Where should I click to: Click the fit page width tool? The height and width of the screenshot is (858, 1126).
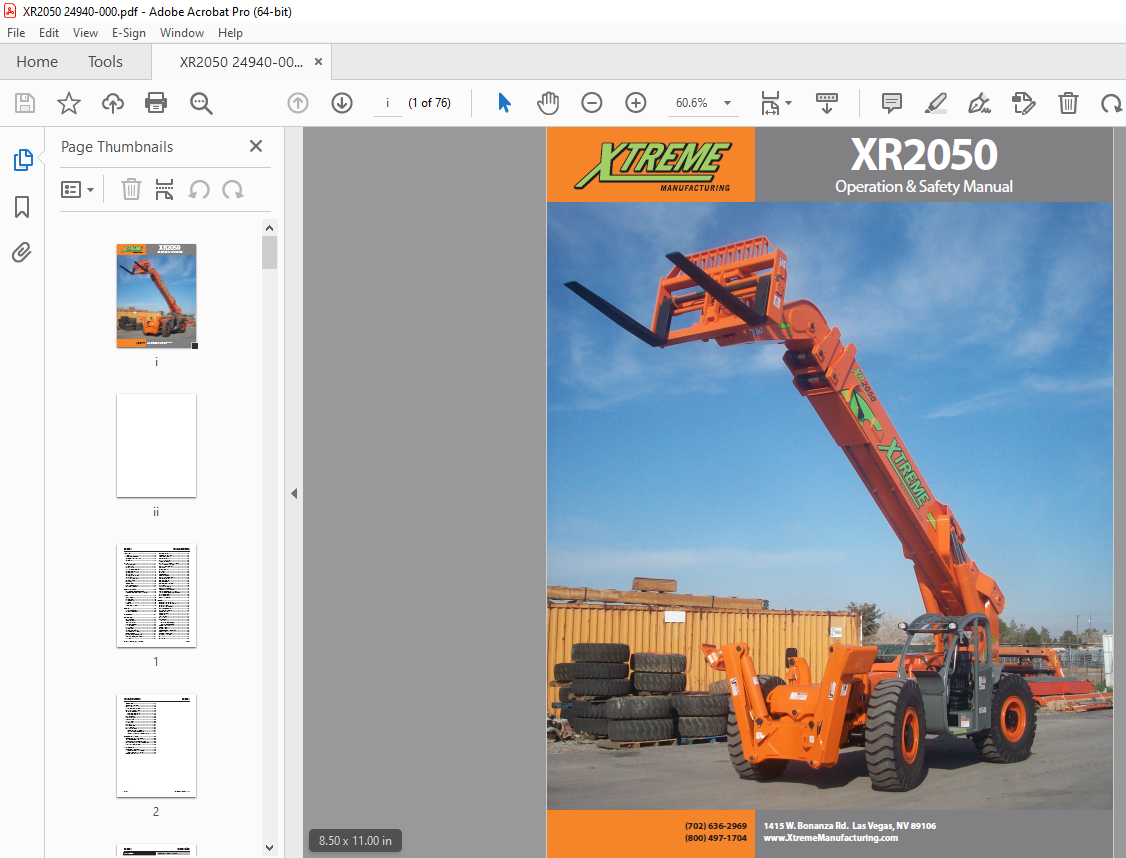click(770, 103)
